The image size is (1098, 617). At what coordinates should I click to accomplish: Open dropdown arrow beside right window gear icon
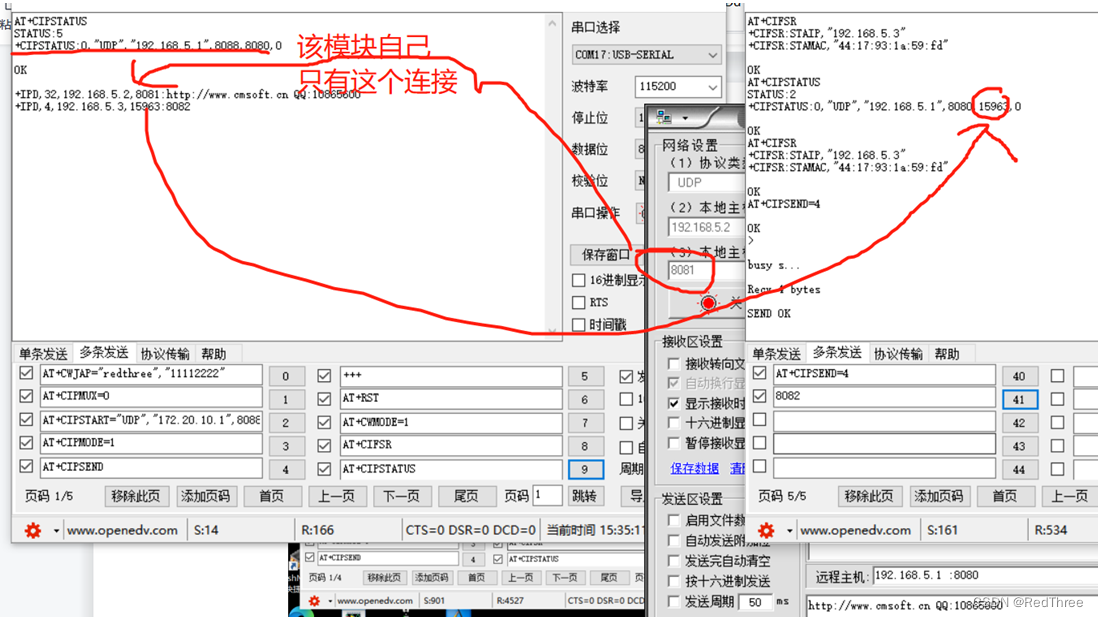(x=789, y=531)
